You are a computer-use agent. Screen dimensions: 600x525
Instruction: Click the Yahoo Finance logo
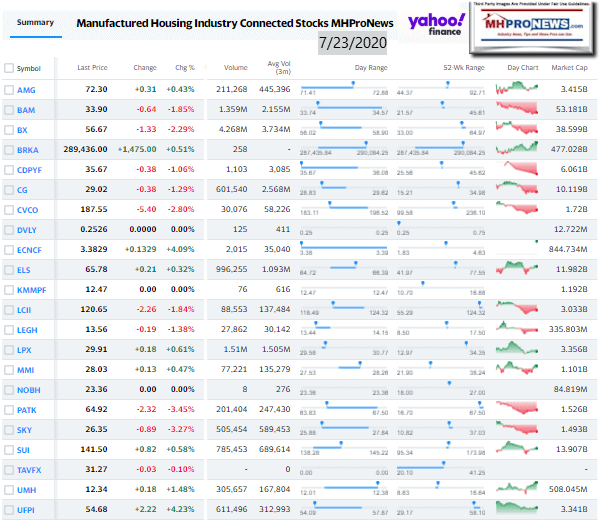coord(465,24)
